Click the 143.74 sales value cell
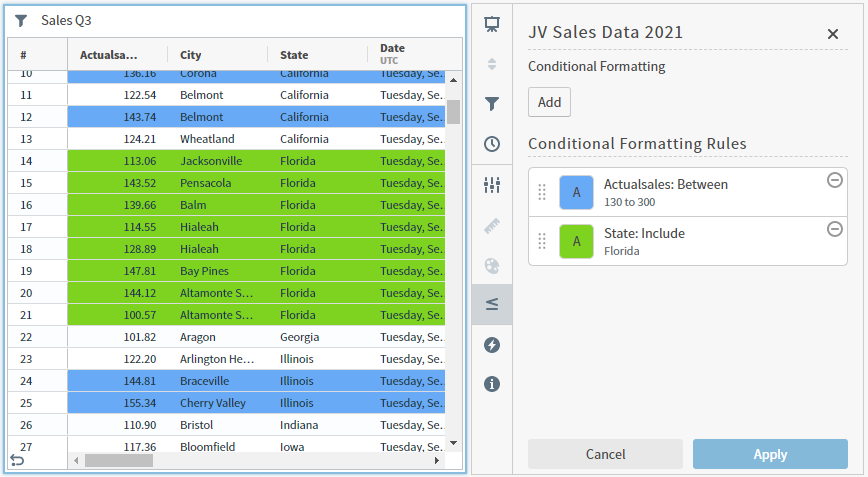Screen dimensions: 868x477 (x=117, y=117)
